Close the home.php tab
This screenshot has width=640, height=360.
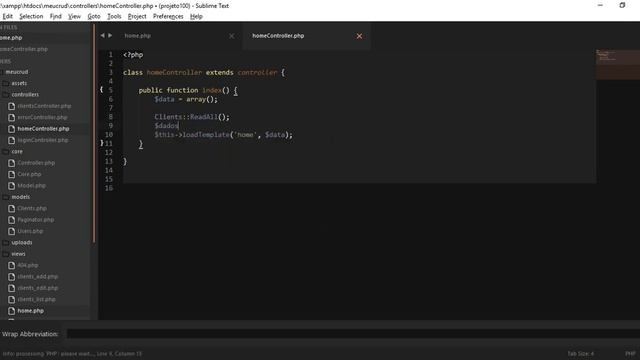[x=231, y=36]
